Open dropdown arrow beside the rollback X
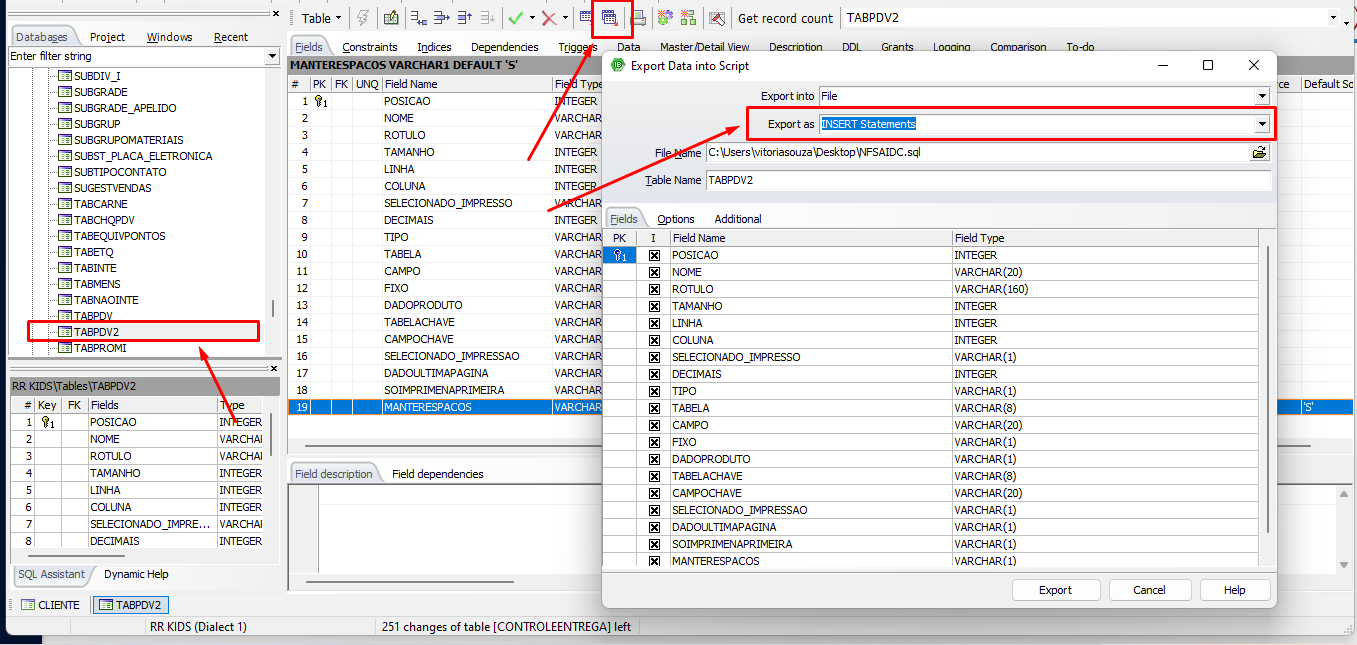The height and width of the screenshot is (645, 1357). [565, 18]
